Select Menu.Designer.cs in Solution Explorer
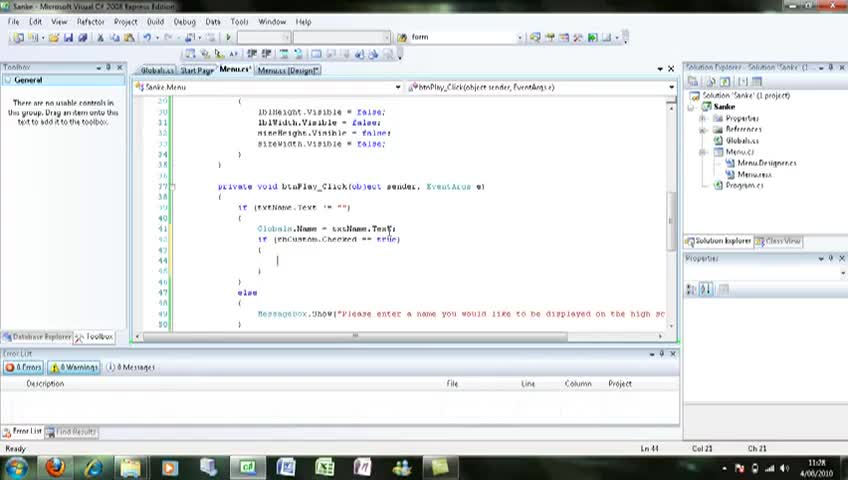The height and width of the screenshot is (480, 848). pos(766,163)
